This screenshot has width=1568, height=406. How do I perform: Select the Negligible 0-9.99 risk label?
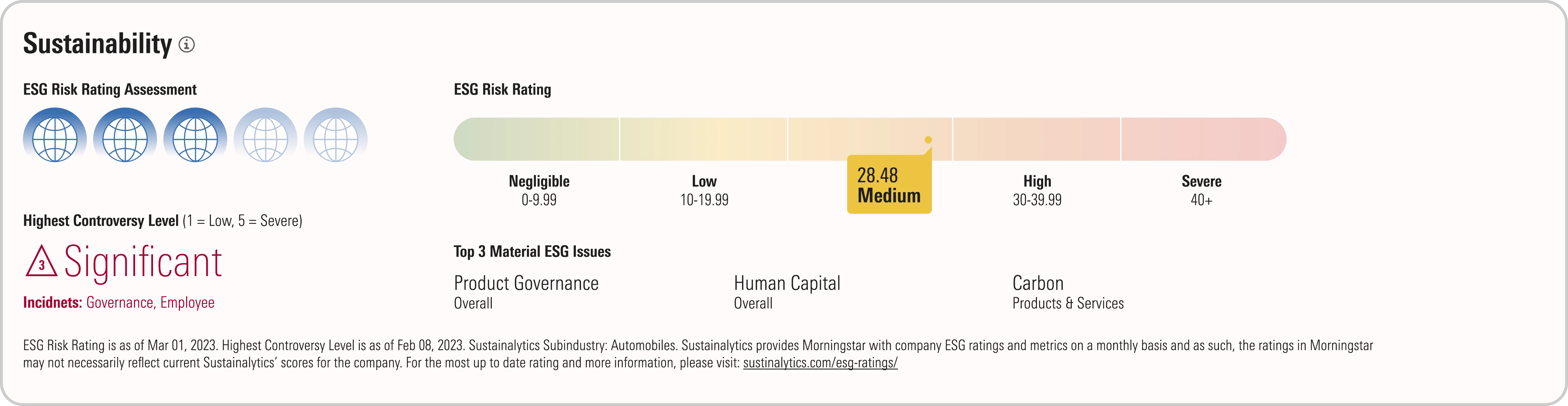[539, 190]
